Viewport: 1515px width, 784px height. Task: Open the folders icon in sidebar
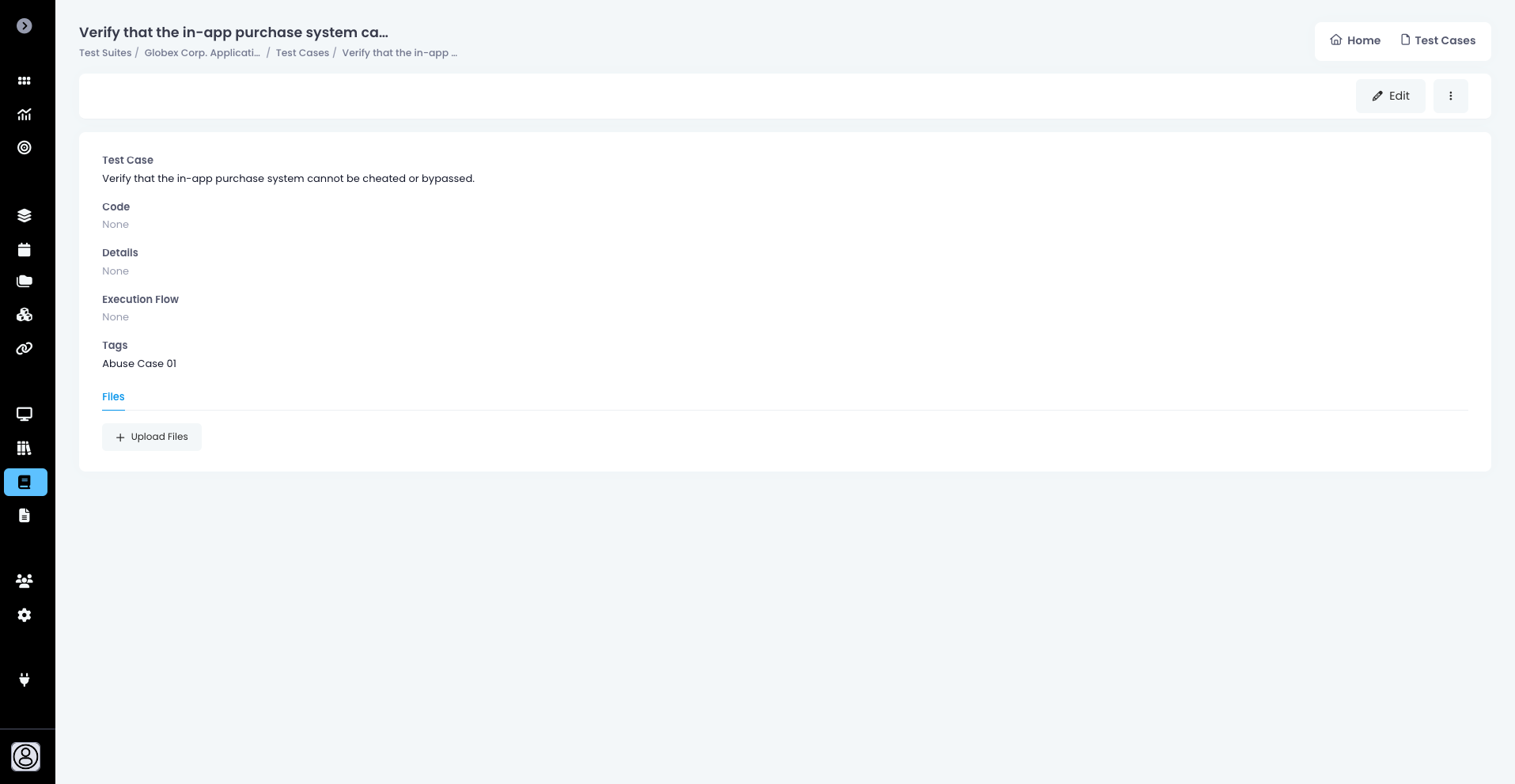coord(25,282)
